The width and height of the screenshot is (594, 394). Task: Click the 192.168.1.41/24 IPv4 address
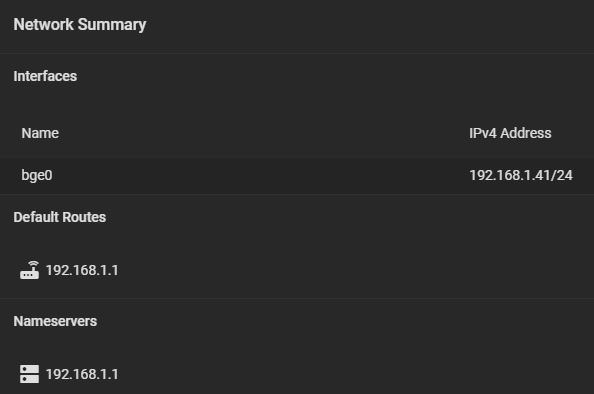coord(521,175)
